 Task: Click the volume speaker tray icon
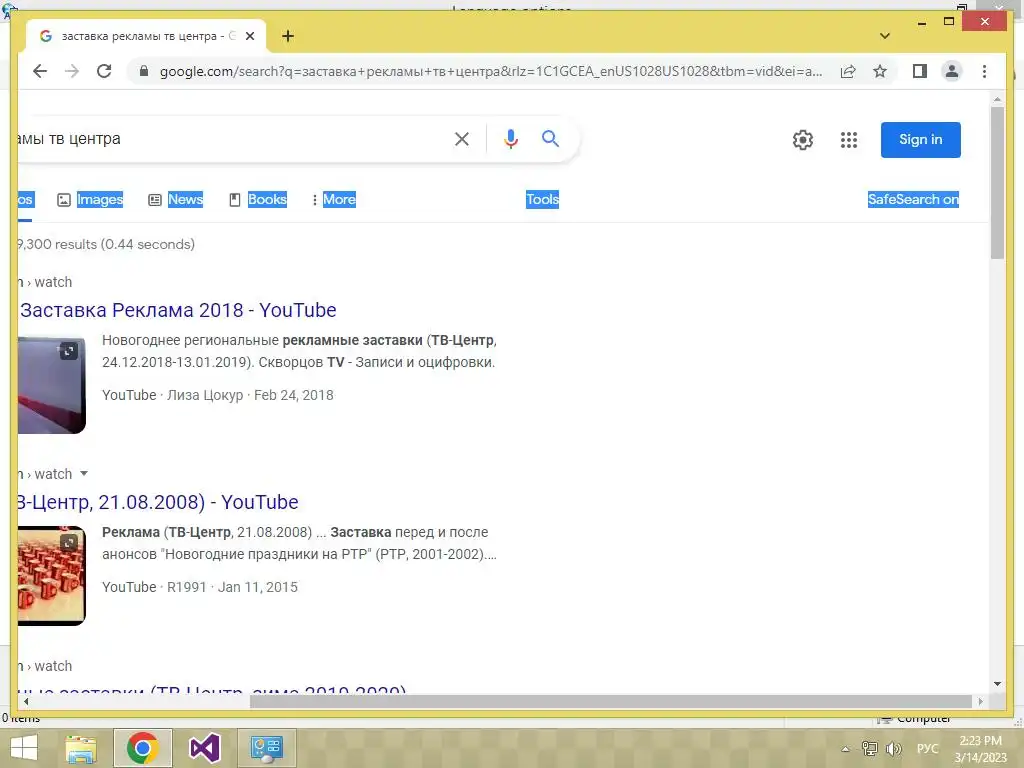pos(893,749)
